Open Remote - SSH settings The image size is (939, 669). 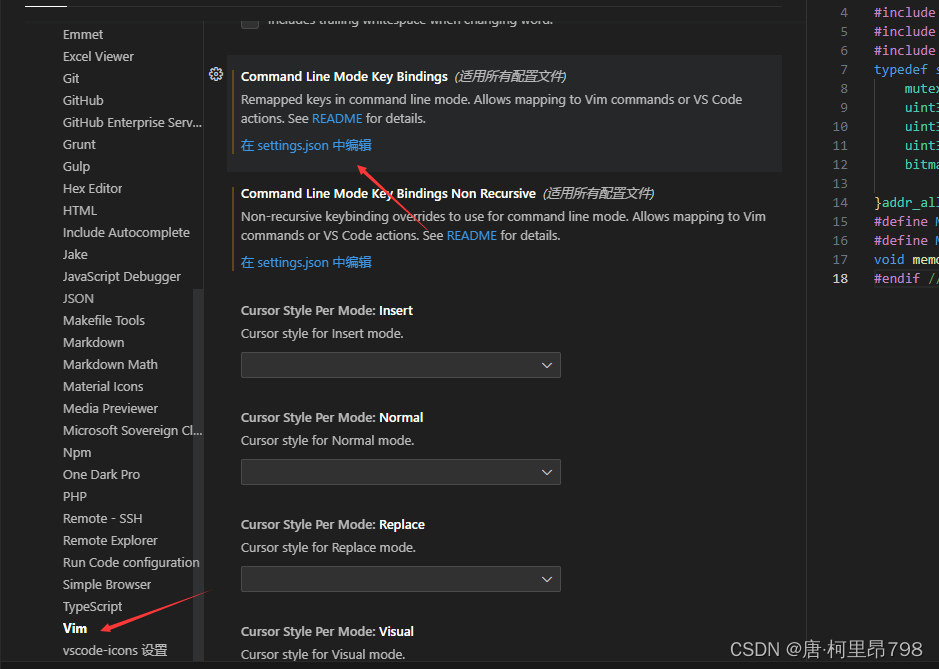(x=103, y=518)
